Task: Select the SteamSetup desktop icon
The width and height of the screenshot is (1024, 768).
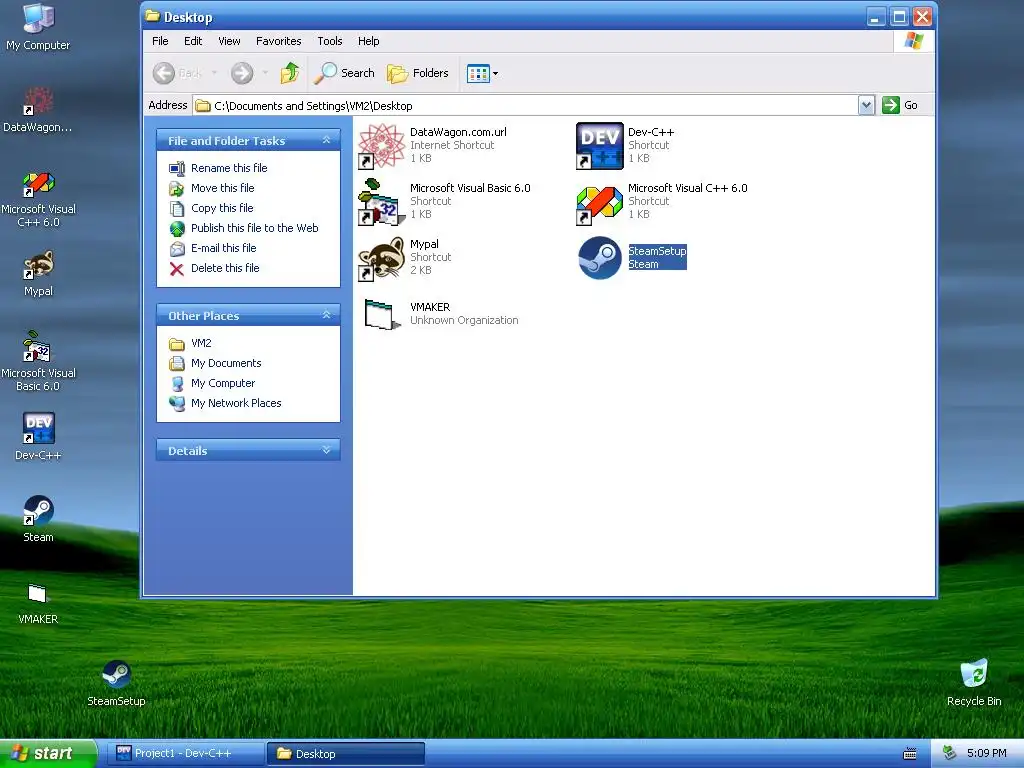Action: click(116, 683)
